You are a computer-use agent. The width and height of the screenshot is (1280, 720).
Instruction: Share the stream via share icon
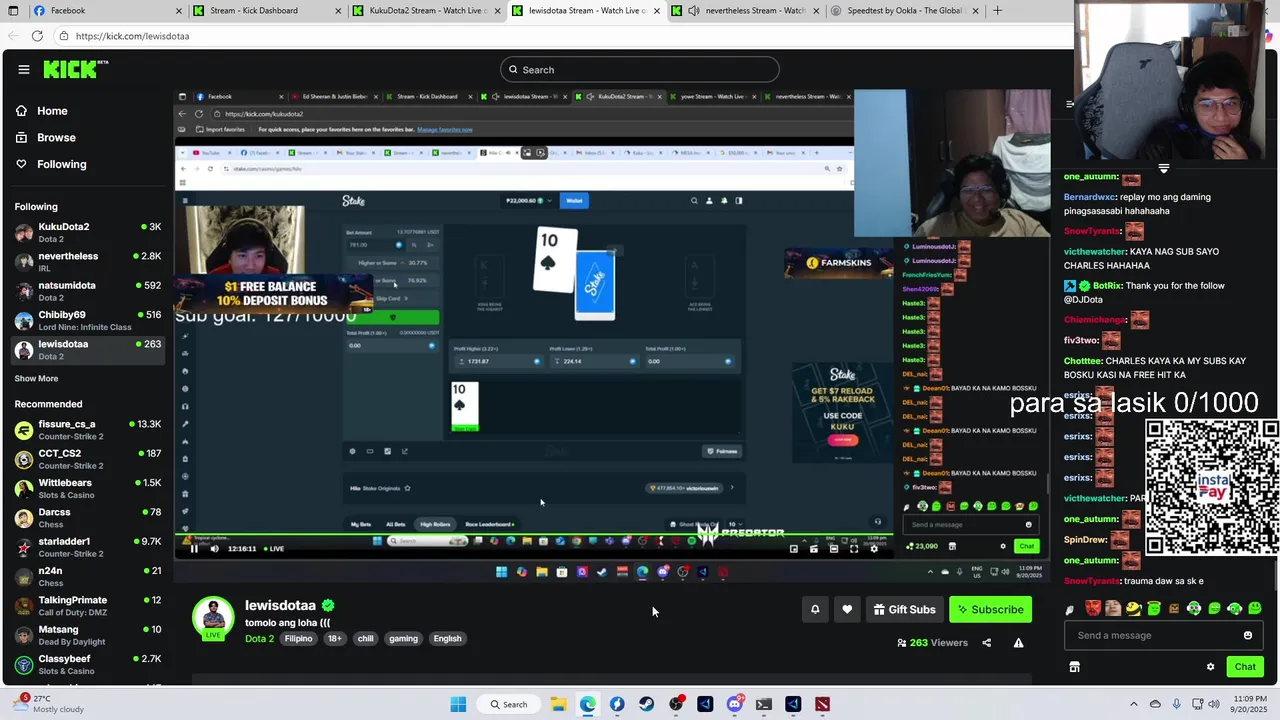987,643
